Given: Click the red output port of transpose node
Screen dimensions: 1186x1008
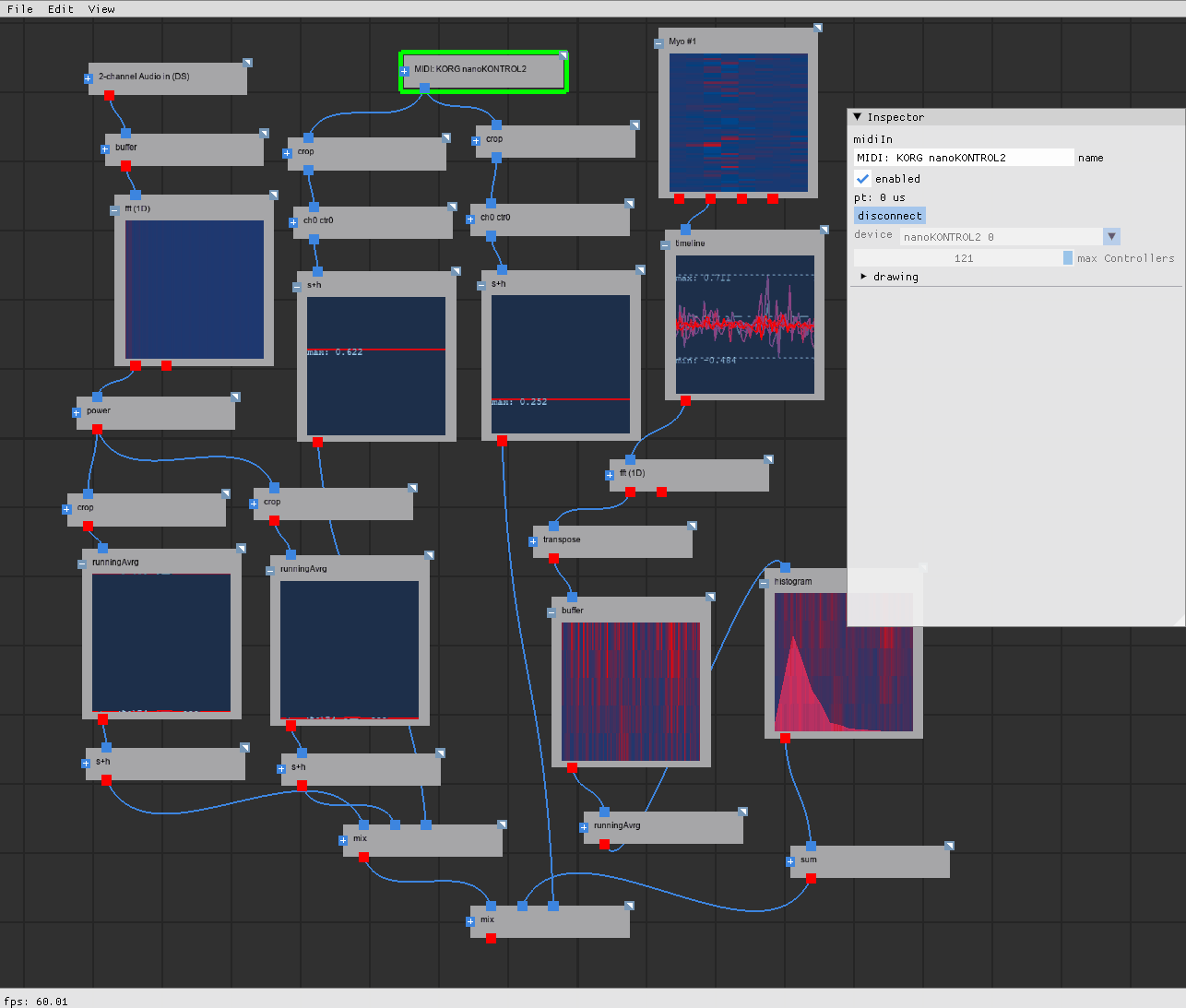Looking at the screenshot, I should 553,559.
